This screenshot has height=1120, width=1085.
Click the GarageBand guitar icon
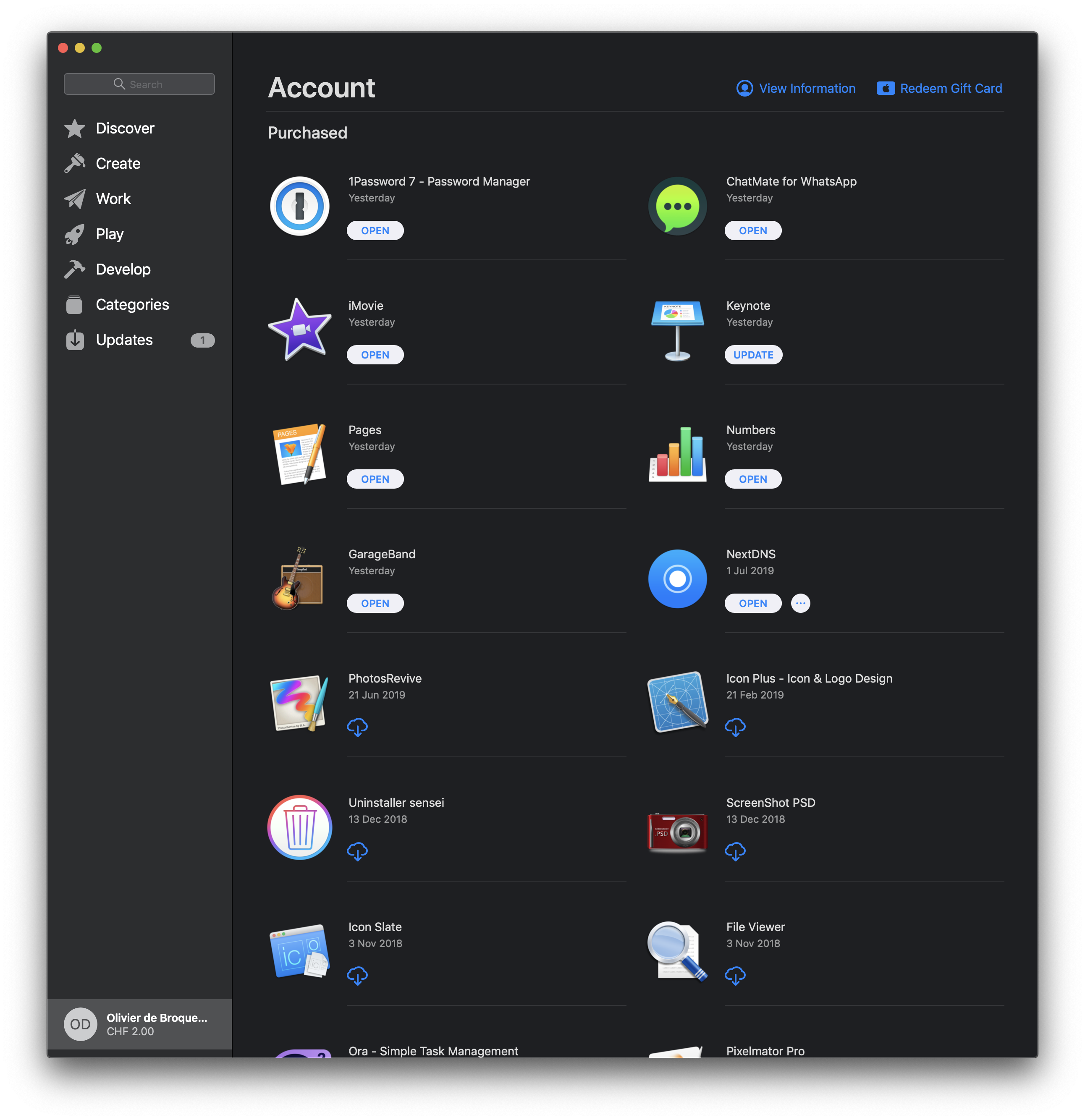[x=298, y=578]
